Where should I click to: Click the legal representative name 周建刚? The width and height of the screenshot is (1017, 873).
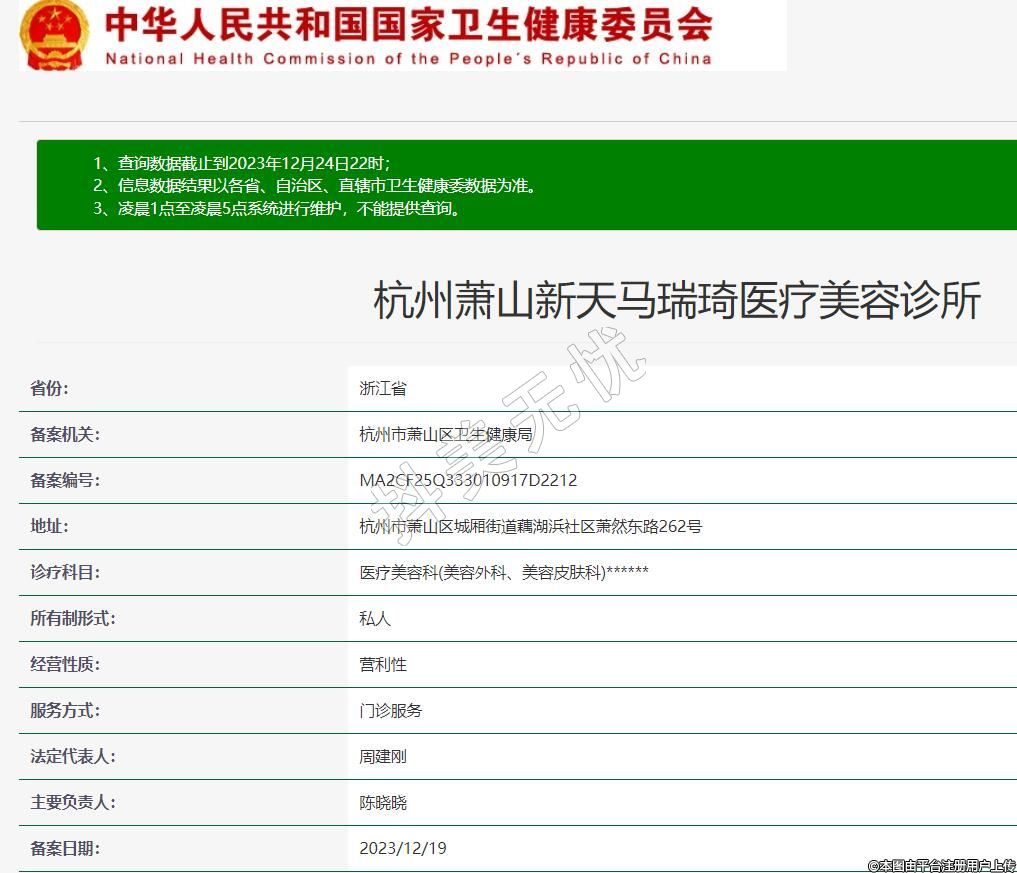(x=383, y=757)
